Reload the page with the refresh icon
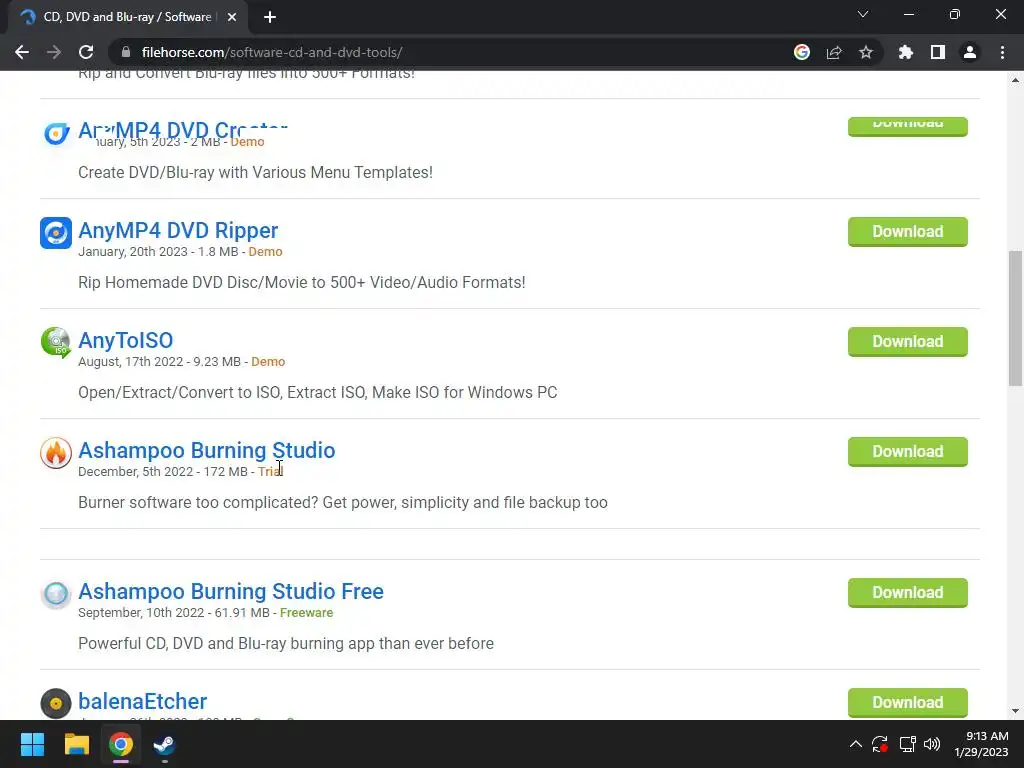Image resolution: width=1024 pixels, height=768 pixels. pos(86,52)
